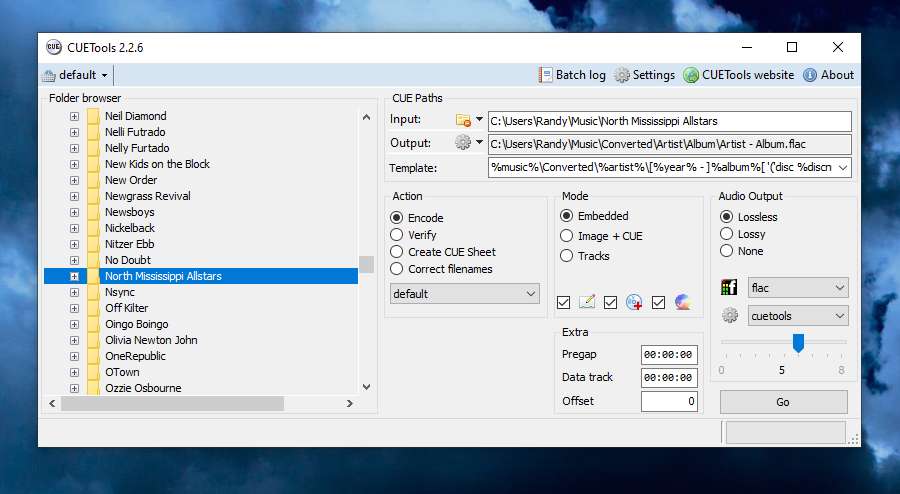This screenshot has width=900, height=494.
Task: Click the flac format icon in Audio Output
Action: 729,287
